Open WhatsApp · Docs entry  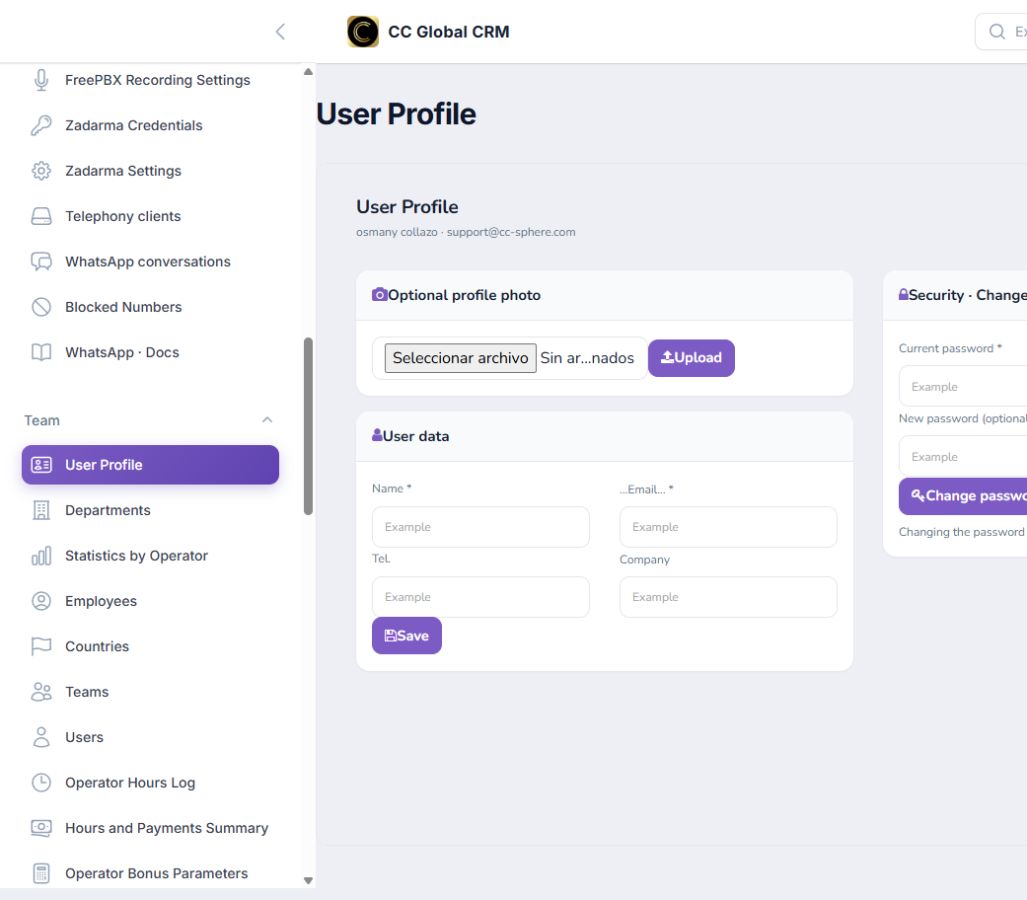[150, 352]
